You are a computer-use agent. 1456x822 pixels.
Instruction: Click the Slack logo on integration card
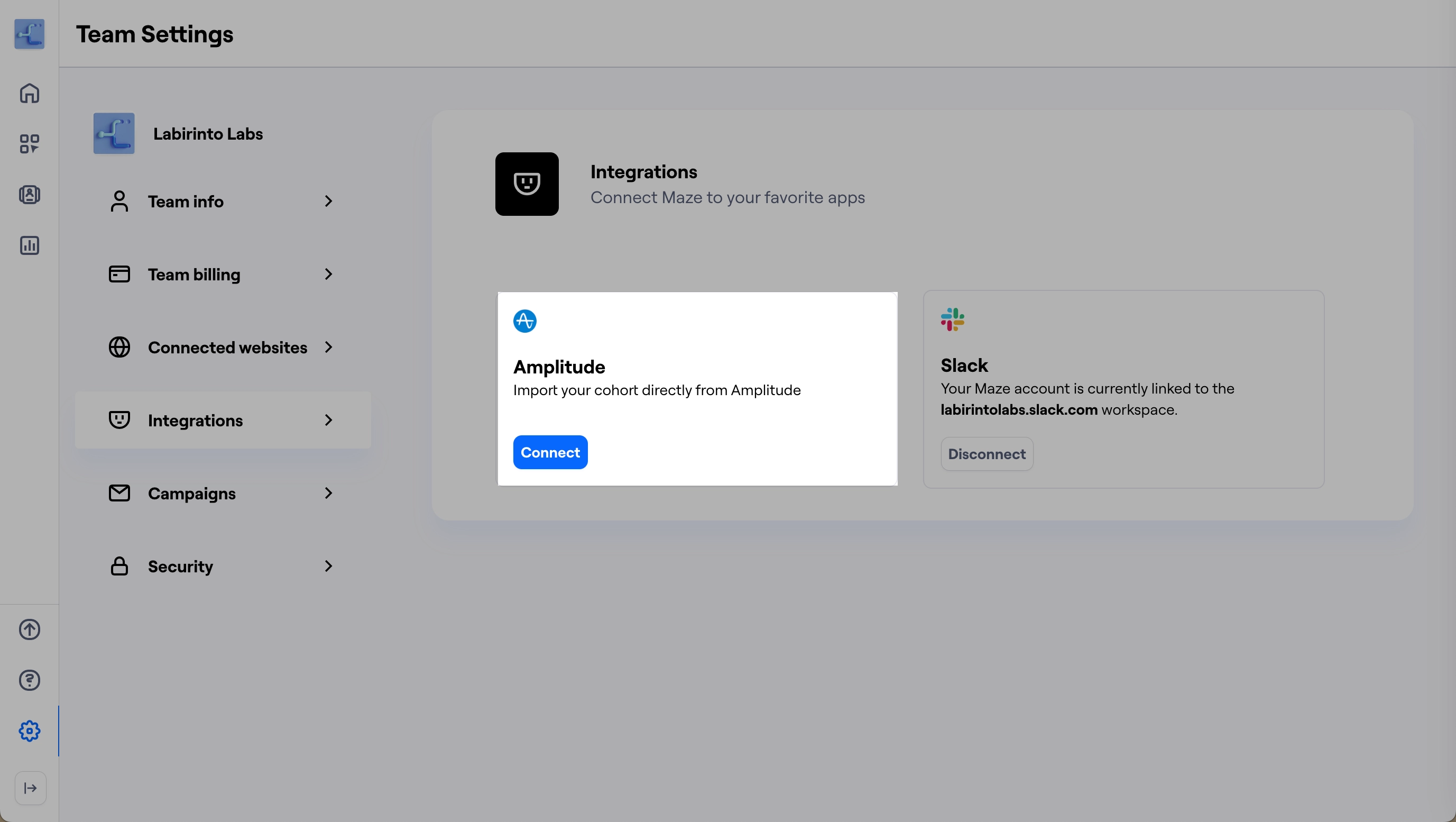tap(952, 318)
